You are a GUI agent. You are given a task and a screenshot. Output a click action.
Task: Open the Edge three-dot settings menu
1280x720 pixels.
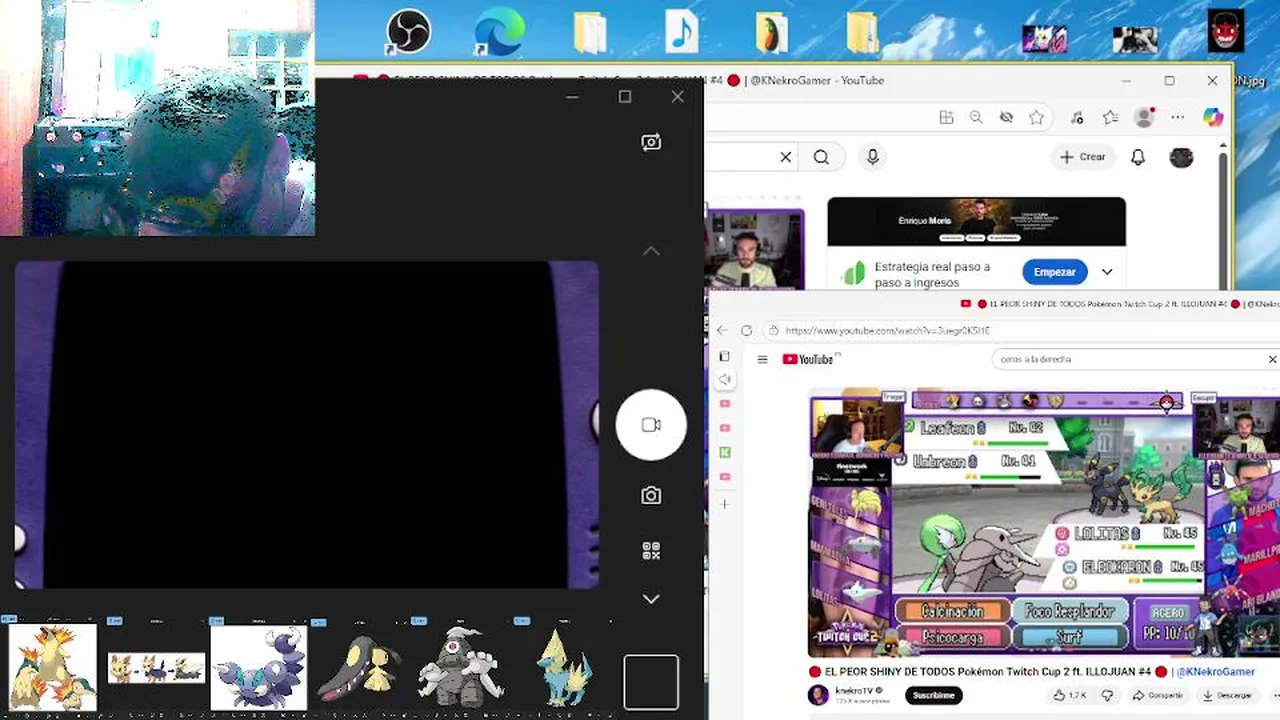pos(1178,118)
